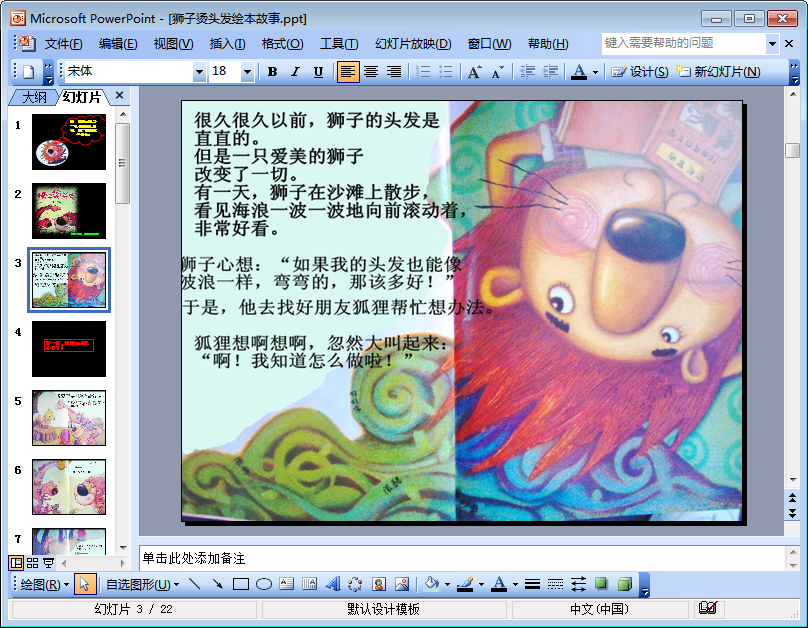The height and width of the screenshot is (628, 808).
Task: Toggle Underline formatting
Action: pos(318,72)
